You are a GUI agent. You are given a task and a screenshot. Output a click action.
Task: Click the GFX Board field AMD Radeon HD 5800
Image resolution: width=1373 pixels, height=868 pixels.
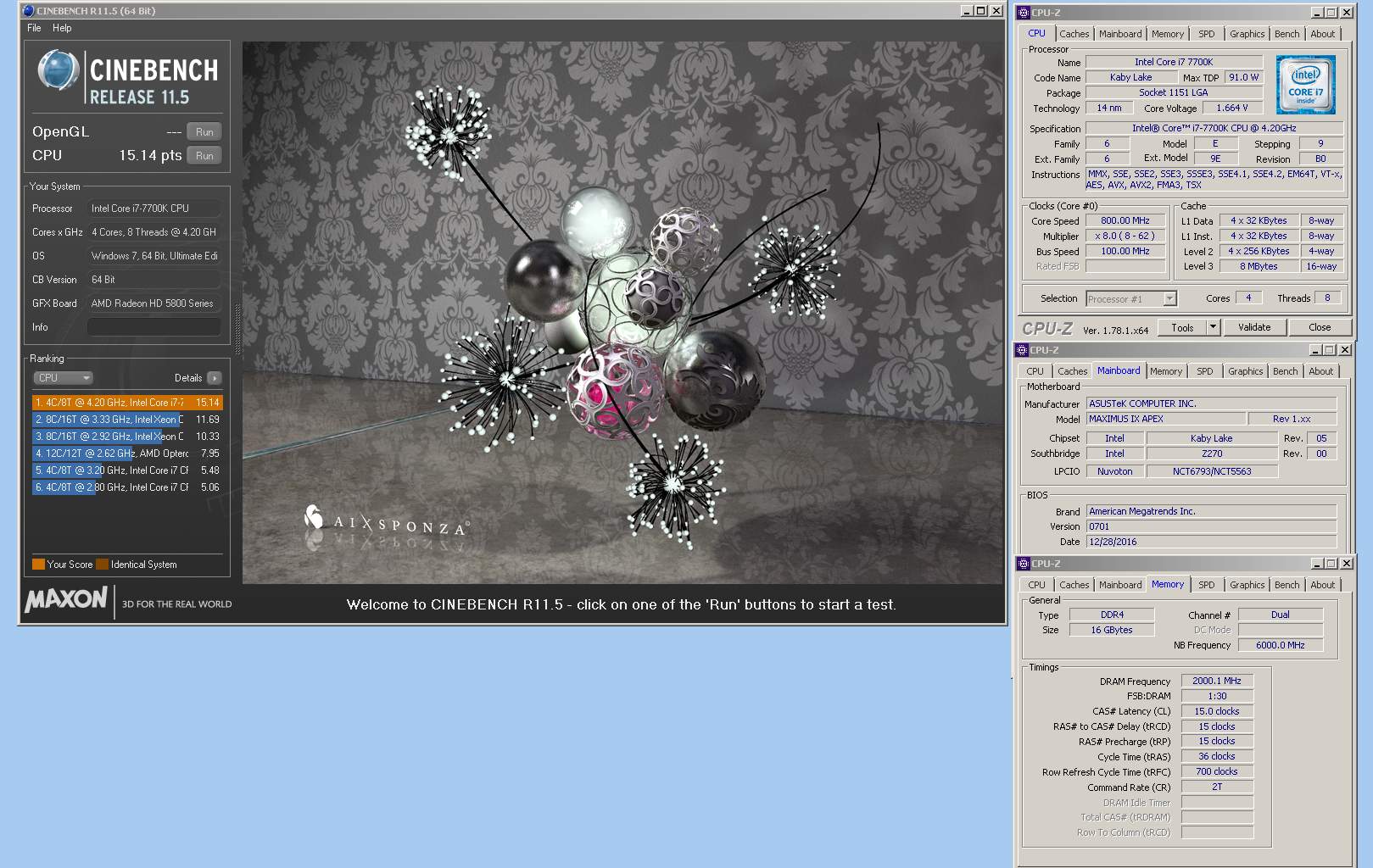[x=153, y=303]
